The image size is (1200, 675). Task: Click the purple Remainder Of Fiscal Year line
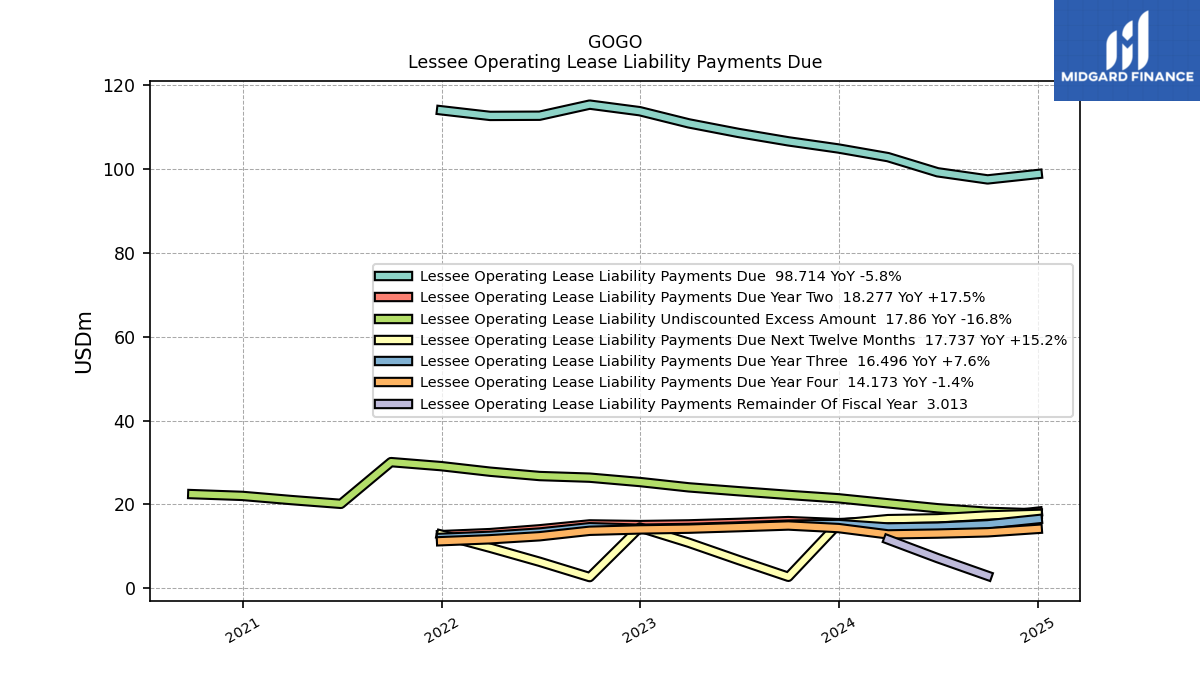coord(937,557)
